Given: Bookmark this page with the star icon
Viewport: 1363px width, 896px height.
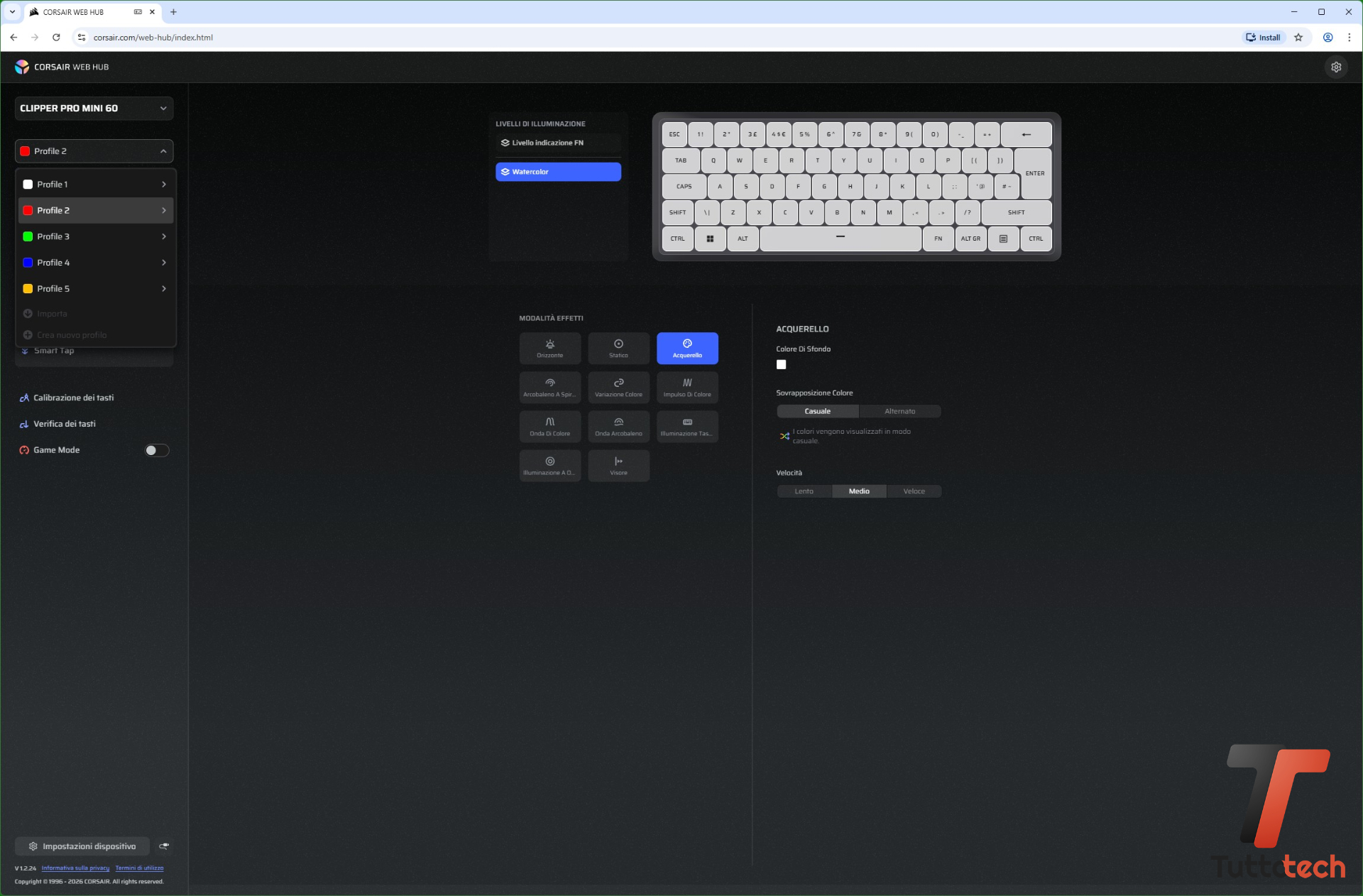Looking at the screenshot, I should tap(1298, 38).
